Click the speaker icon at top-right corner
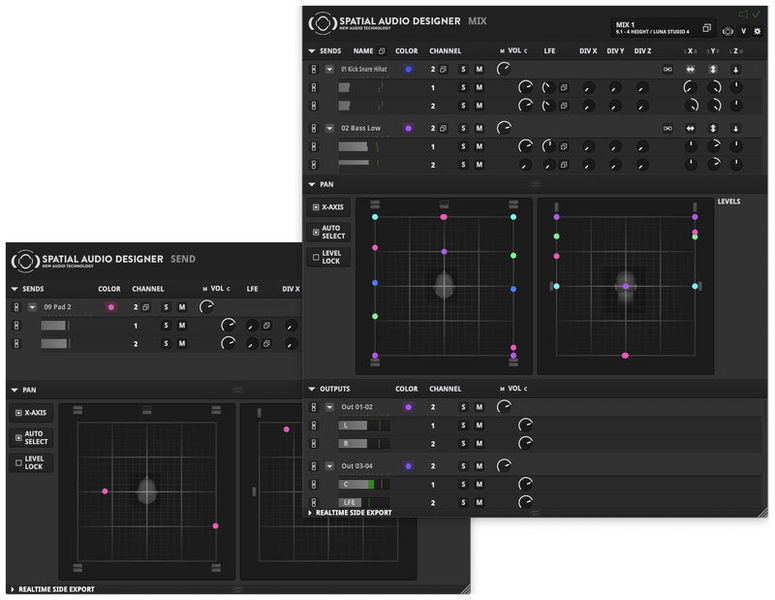The image size is (775, 600). click(x=743, y=14)
